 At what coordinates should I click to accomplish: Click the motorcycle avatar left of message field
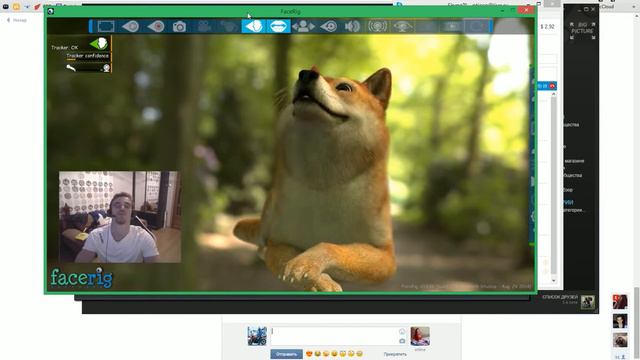(257, 336)
